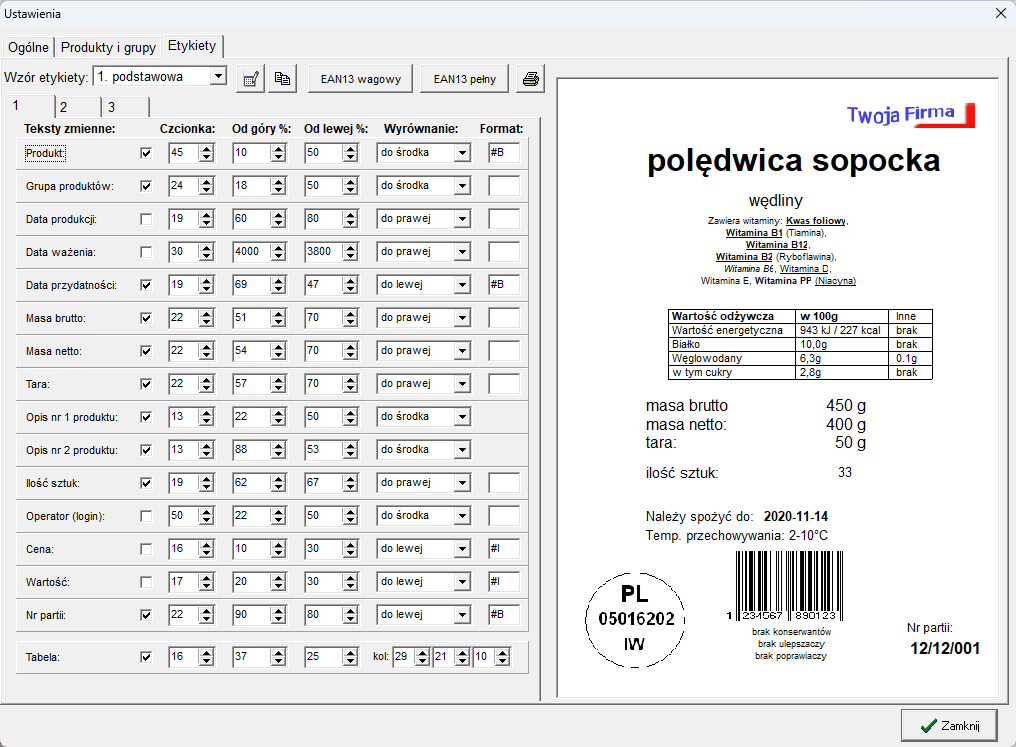Click Data ważenia Od góry field 4000

(x=252, y=252)
